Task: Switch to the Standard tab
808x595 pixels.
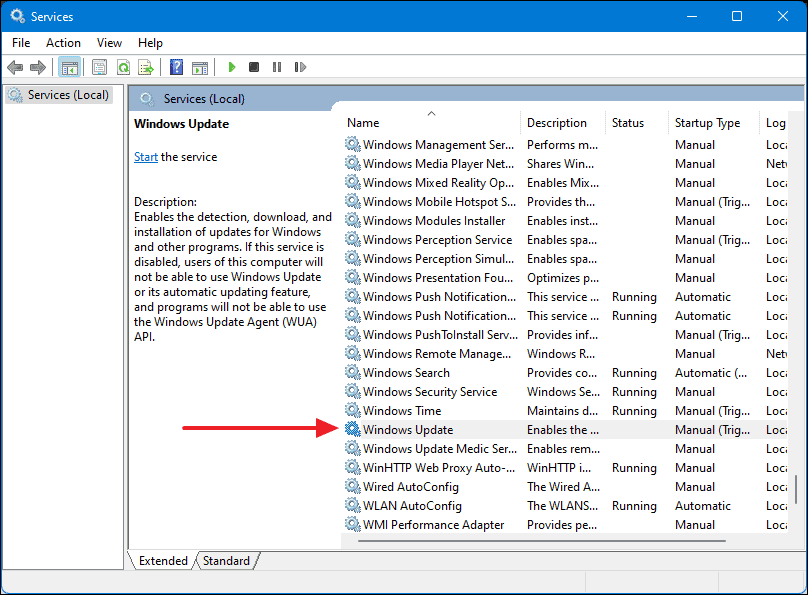Action: click(x=226, y=560)
